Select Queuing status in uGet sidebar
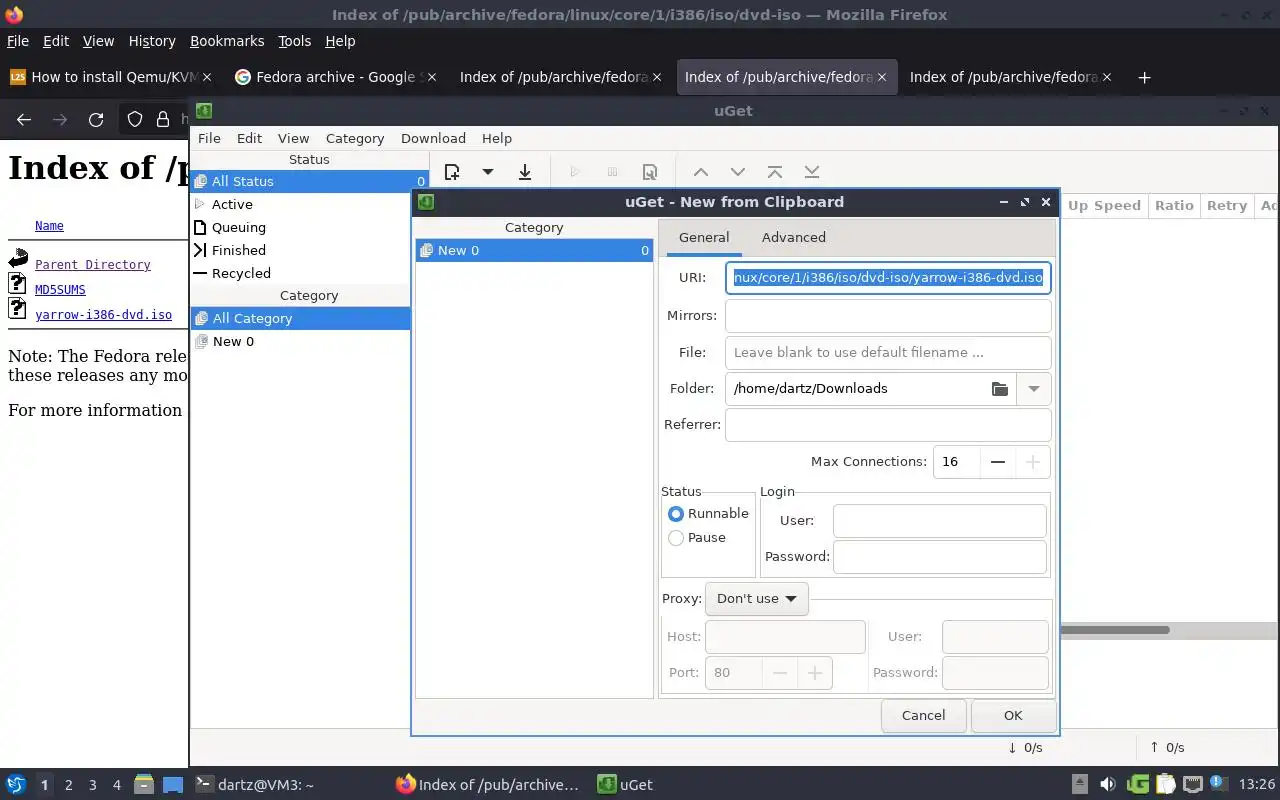This screenshot has width=1280, height=800. 309,227
